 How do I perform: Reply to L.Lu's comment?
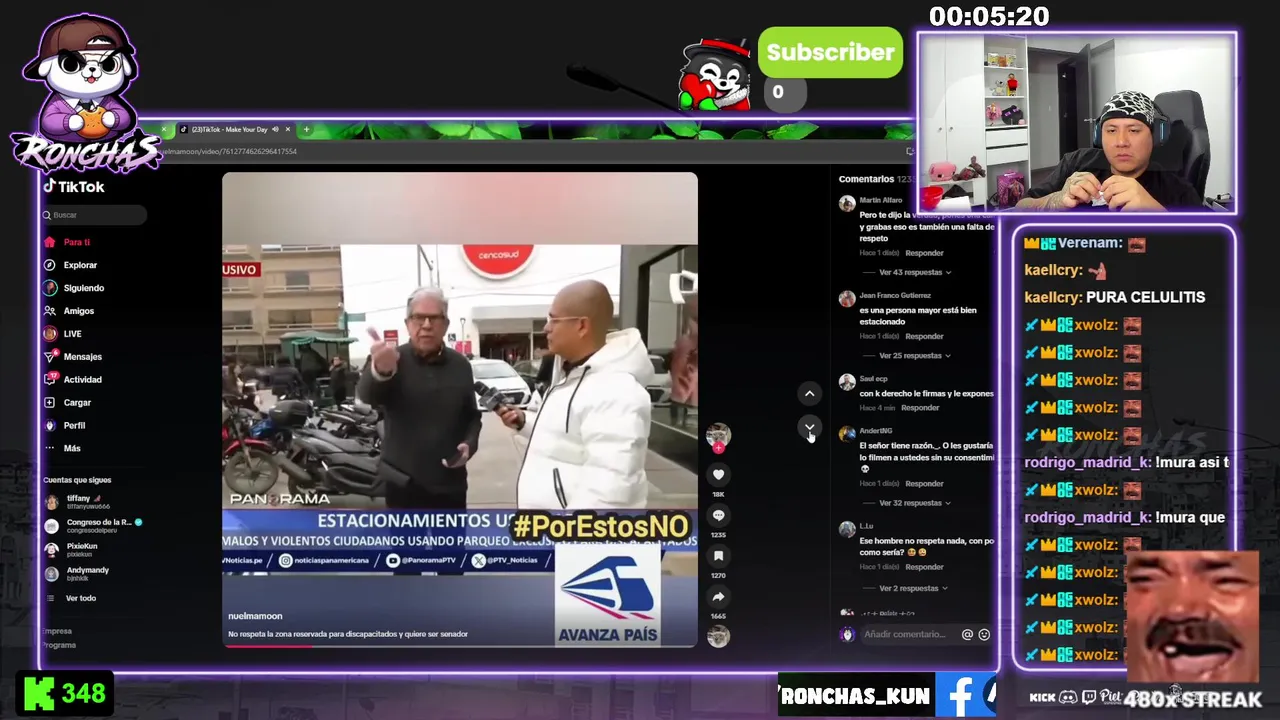click(924, 567)
